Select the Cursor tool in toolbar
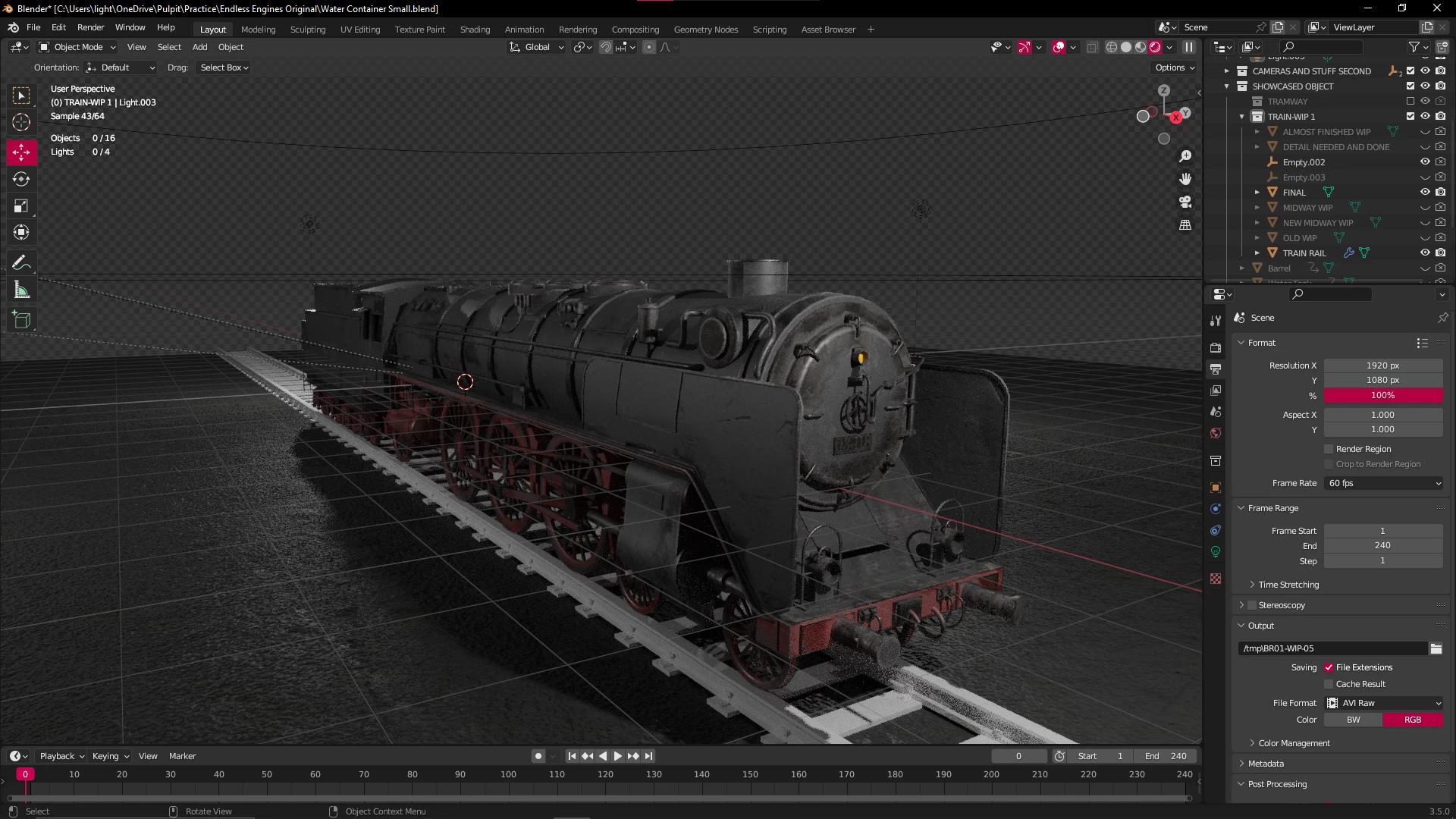This screenshot has width=1456, height=819. click(x=21, y=122)
